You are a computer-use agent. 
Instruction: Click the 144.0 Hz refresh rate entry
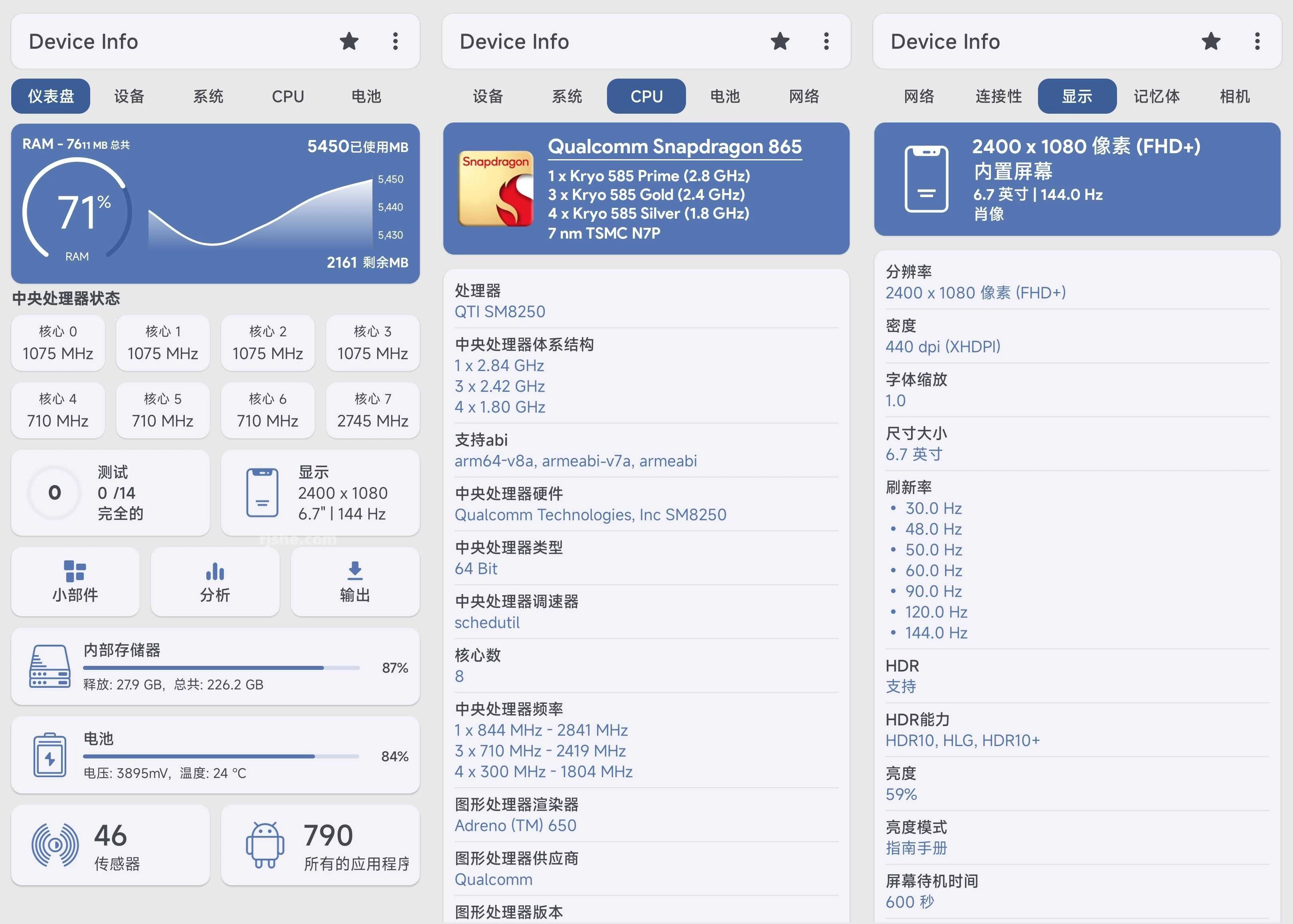(936, 633)
